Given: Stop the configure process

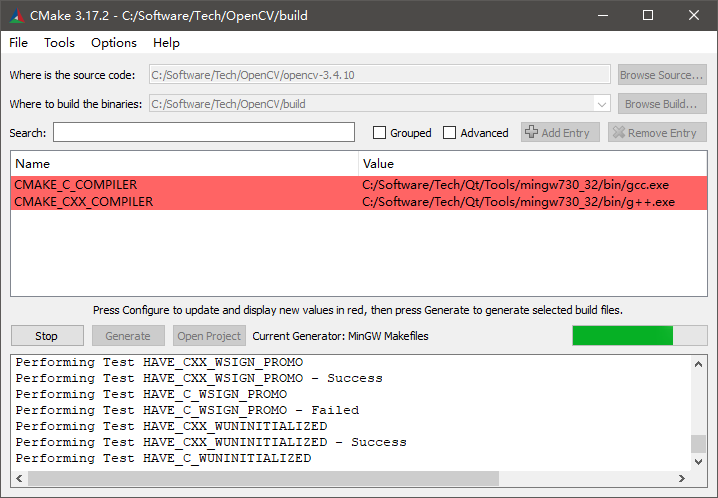Looking at the screenshot, I should point(47,336).
